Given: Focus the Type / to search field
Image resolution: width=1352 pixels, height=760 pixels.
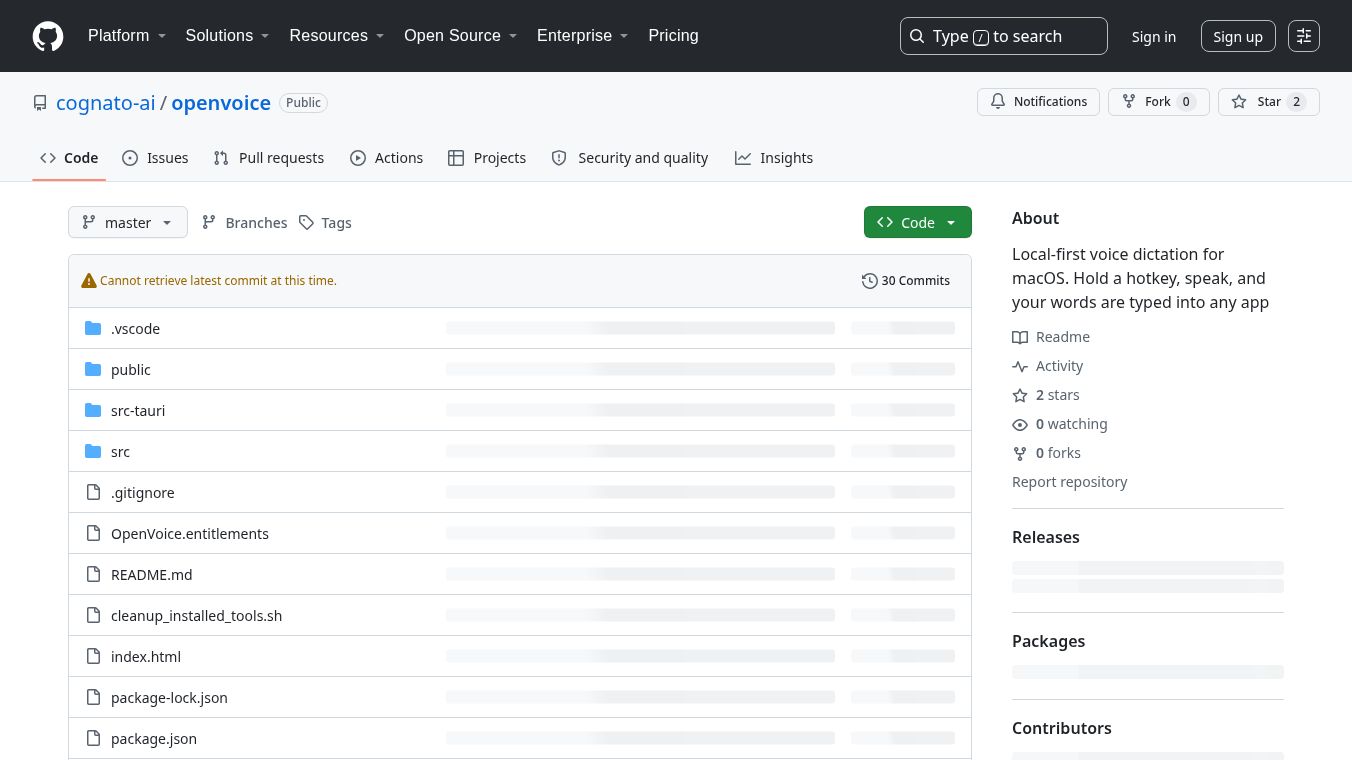Looking at the screenshot, I should [x=1004, y=36].
